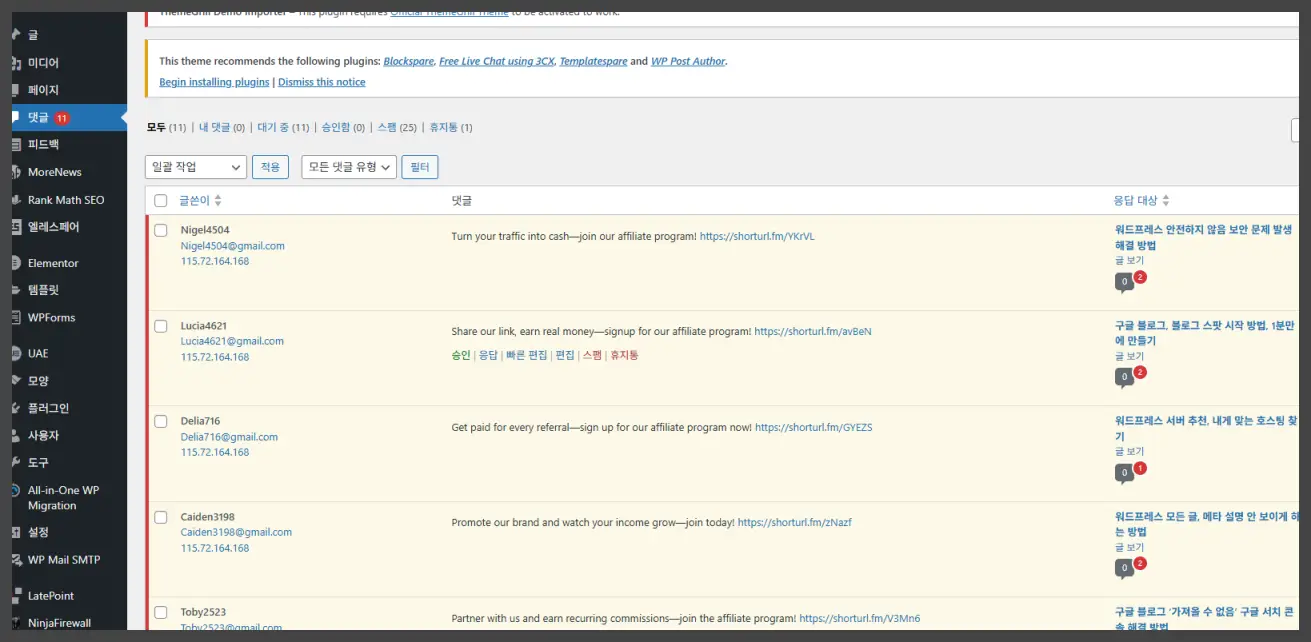Viewport: 1311px width, 642px height.
Task: Click the 적용 apply button
Action: tap(270, 167)
